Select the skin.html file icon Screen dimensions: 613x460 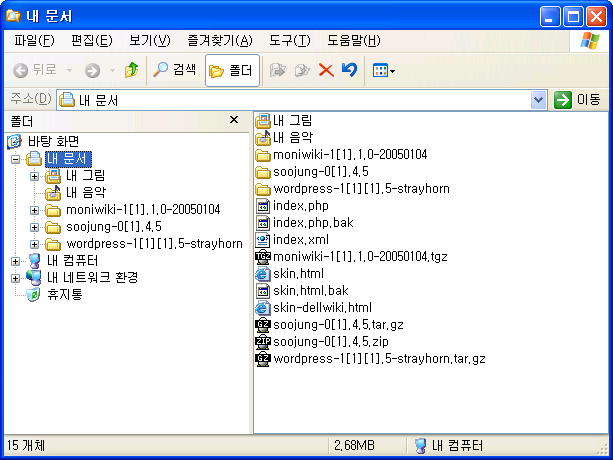pos(263,274)
